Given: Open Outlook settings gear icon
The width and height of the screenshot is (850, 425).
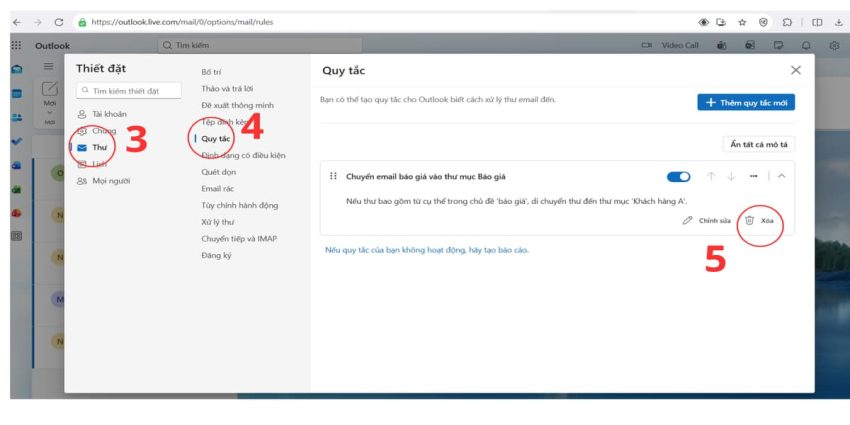Looking at the screenshot, I should pos(834,46).
